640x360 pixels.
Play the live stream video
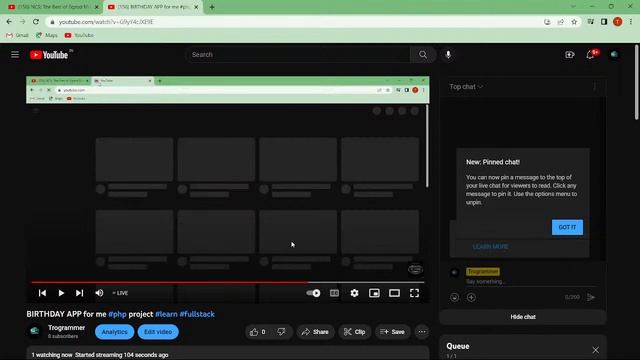click(61, 293)
